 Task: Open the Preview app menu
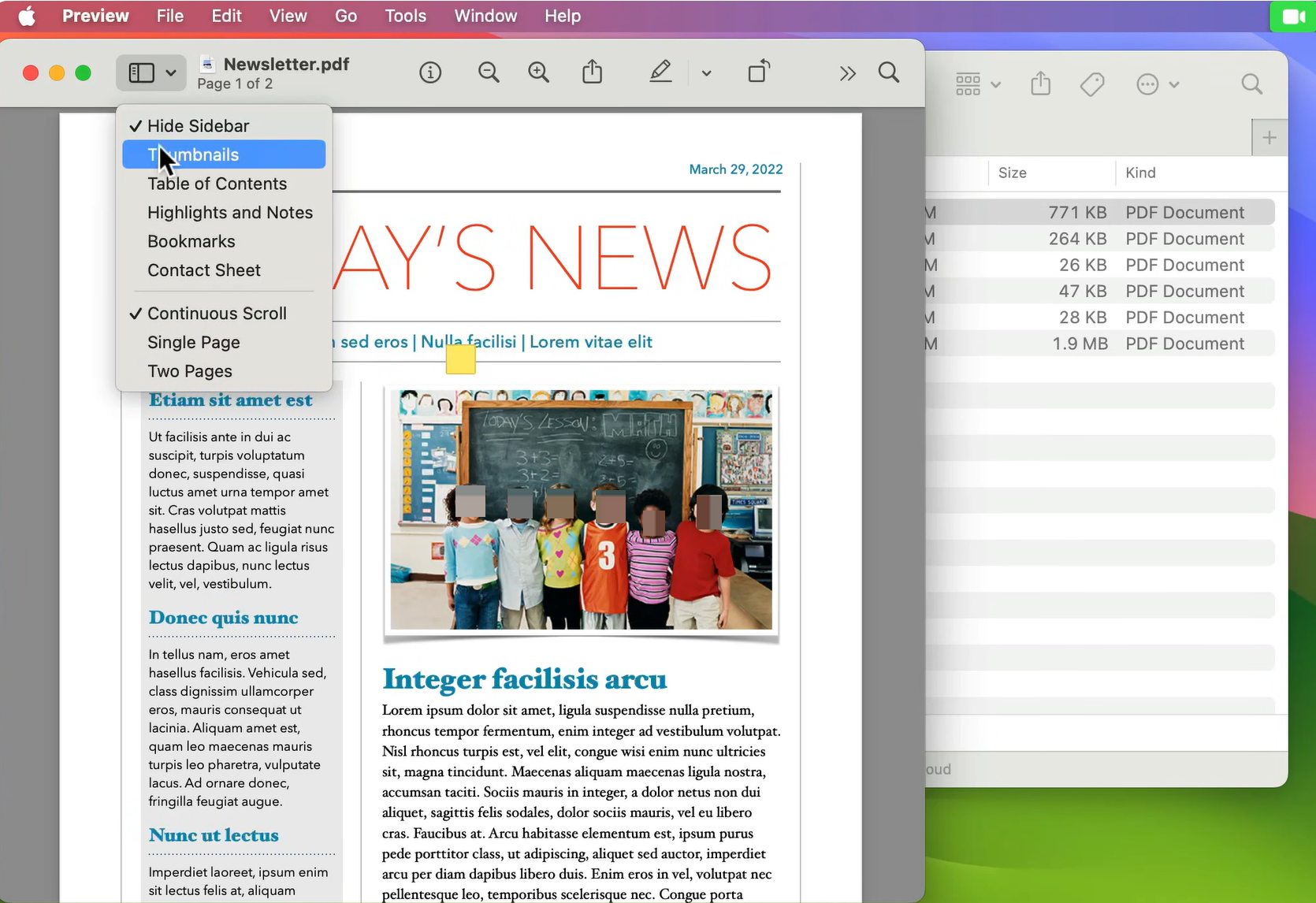tap(95, 16)
